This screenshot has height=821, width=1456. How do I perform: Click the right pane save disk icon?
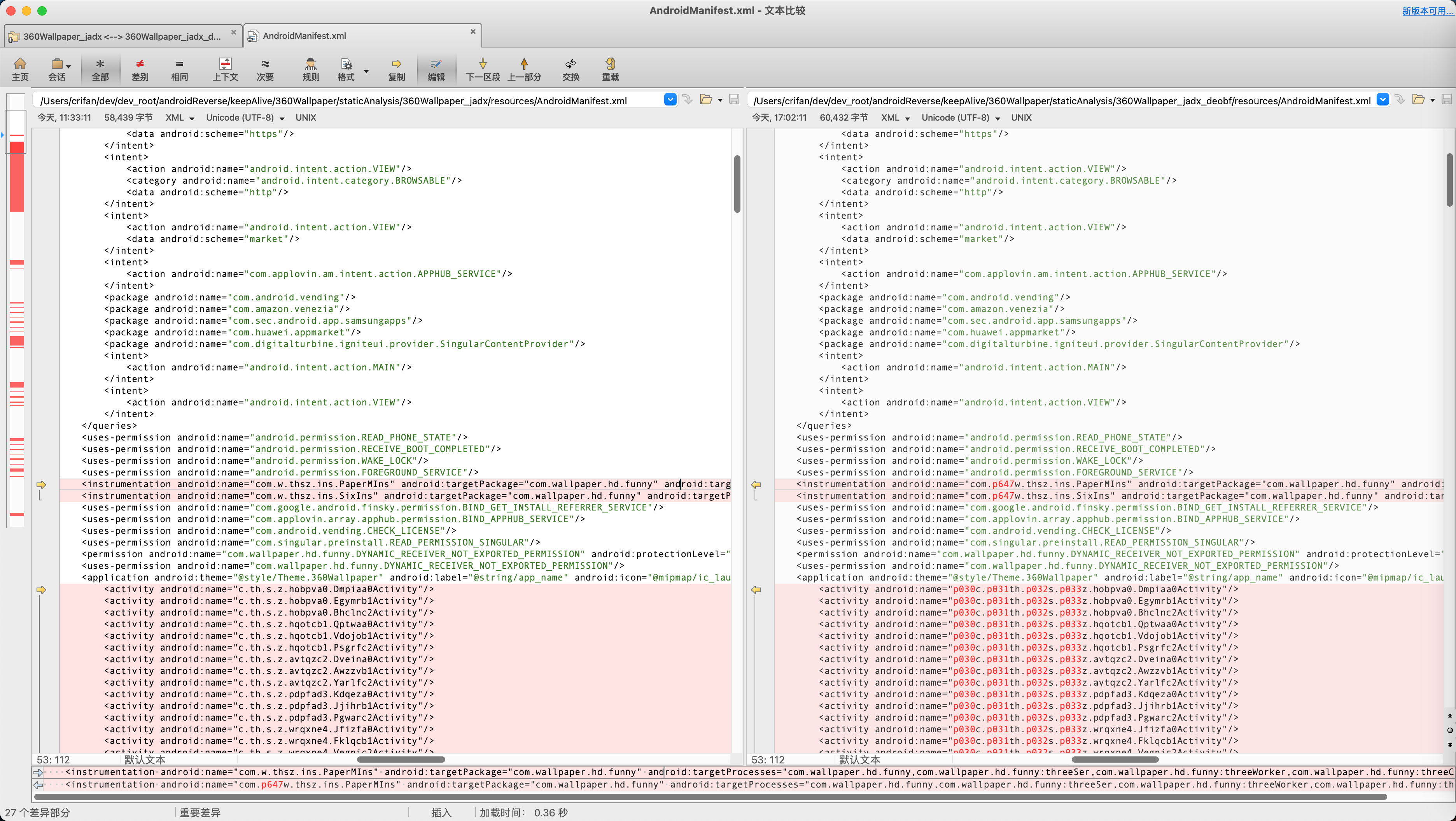pos(1446,100)
